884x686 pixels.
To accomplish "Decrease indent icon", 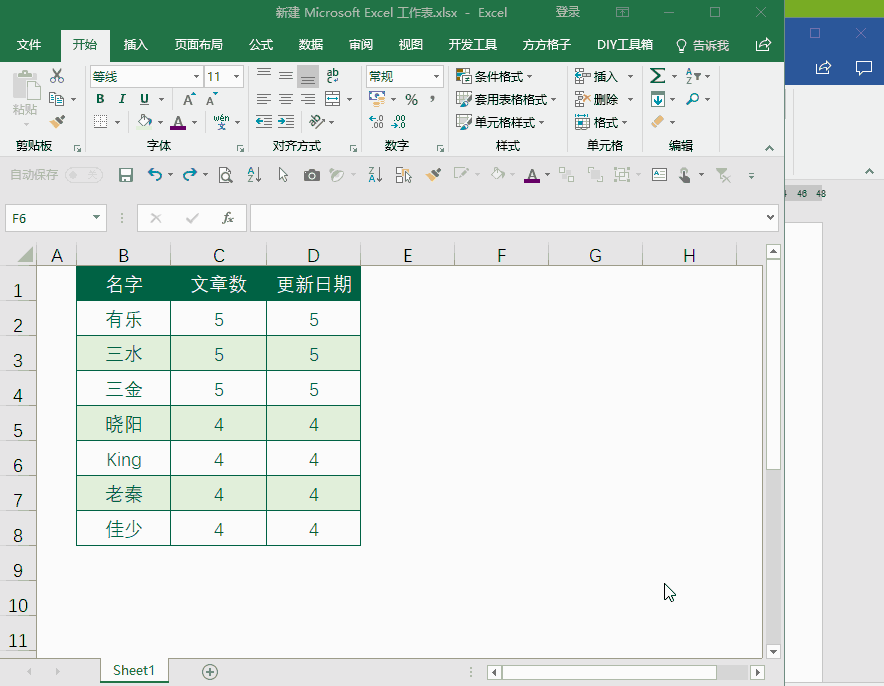I will pos(264,122).
